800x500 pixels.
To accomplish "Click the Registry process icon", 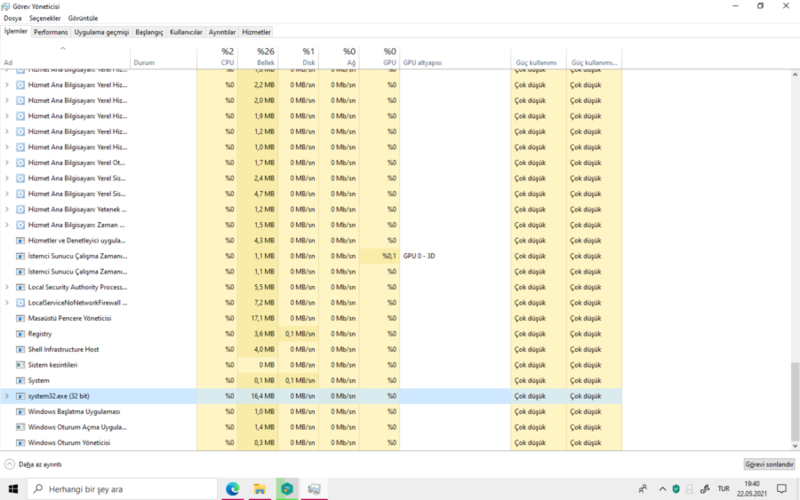I will [x=21, y=334].
